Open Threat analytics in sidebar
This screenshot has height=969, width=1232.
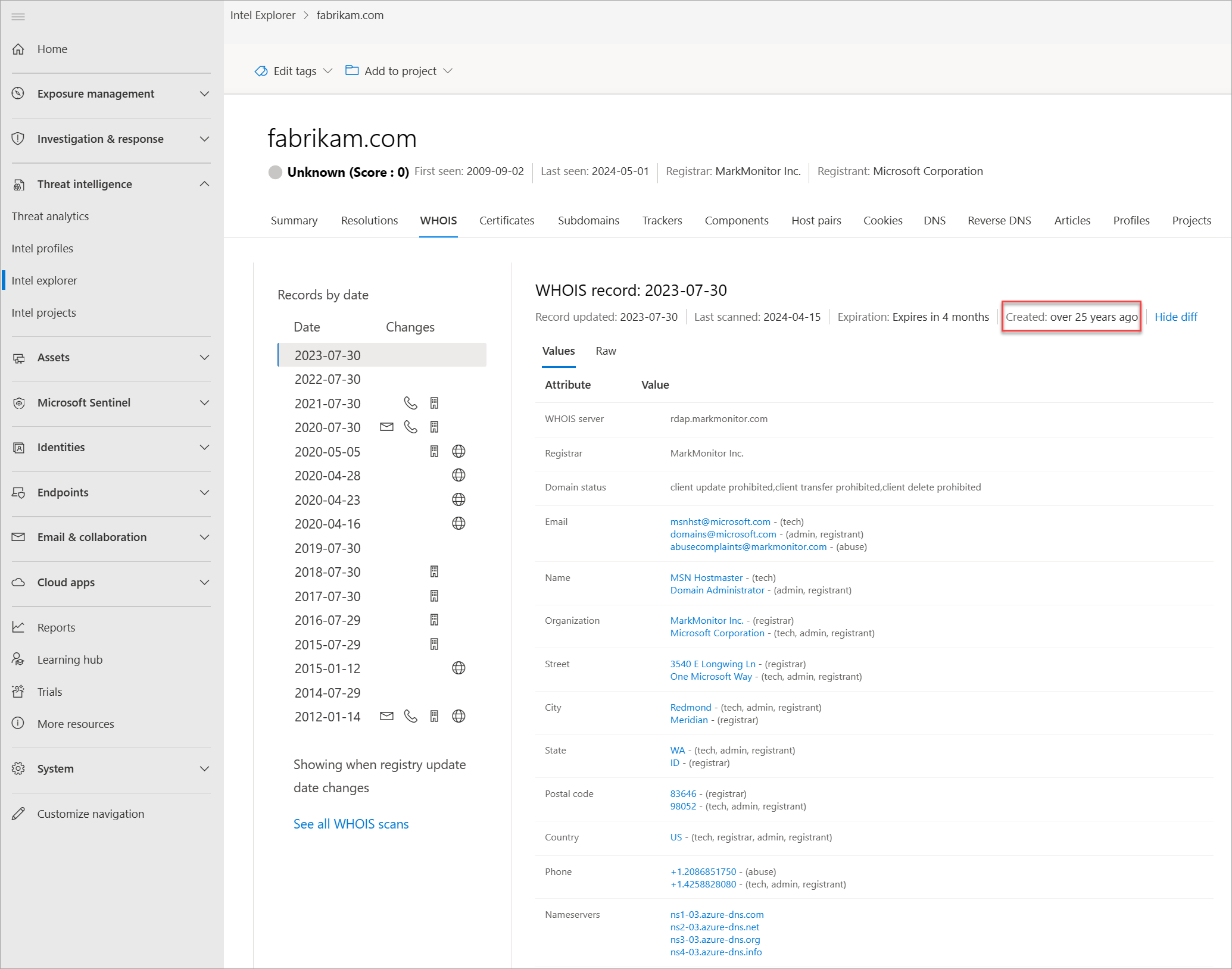(x=50, y=216)
